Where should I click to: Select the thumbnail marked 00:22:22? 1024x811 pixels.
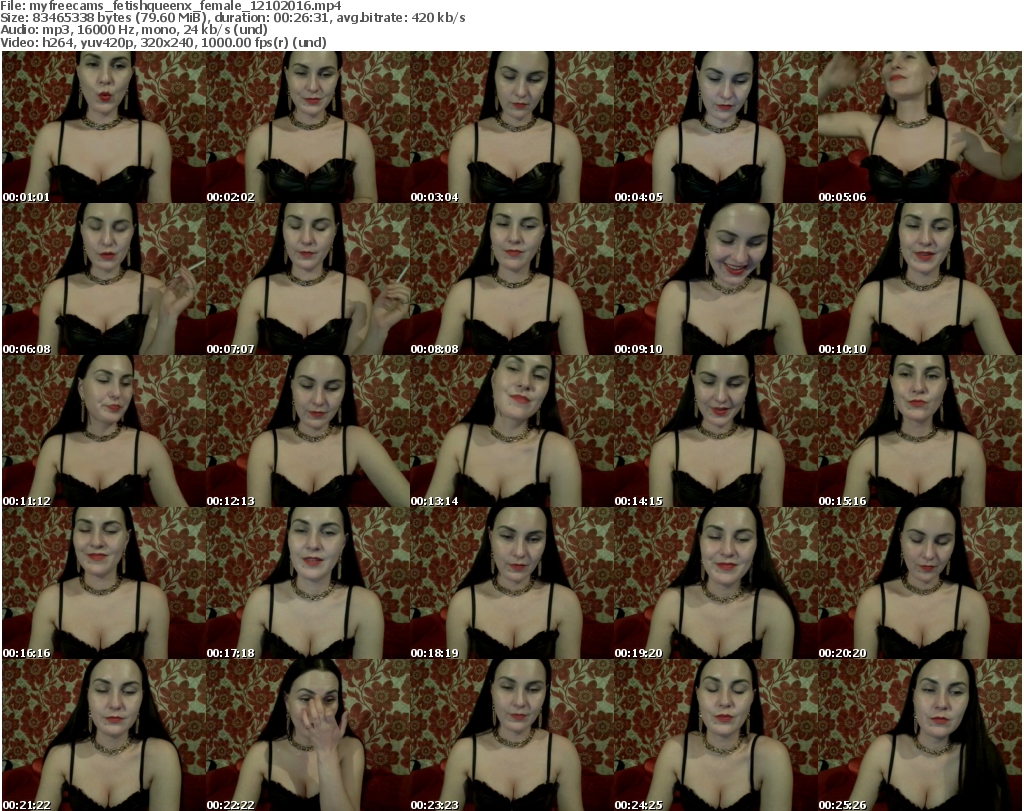306,734
